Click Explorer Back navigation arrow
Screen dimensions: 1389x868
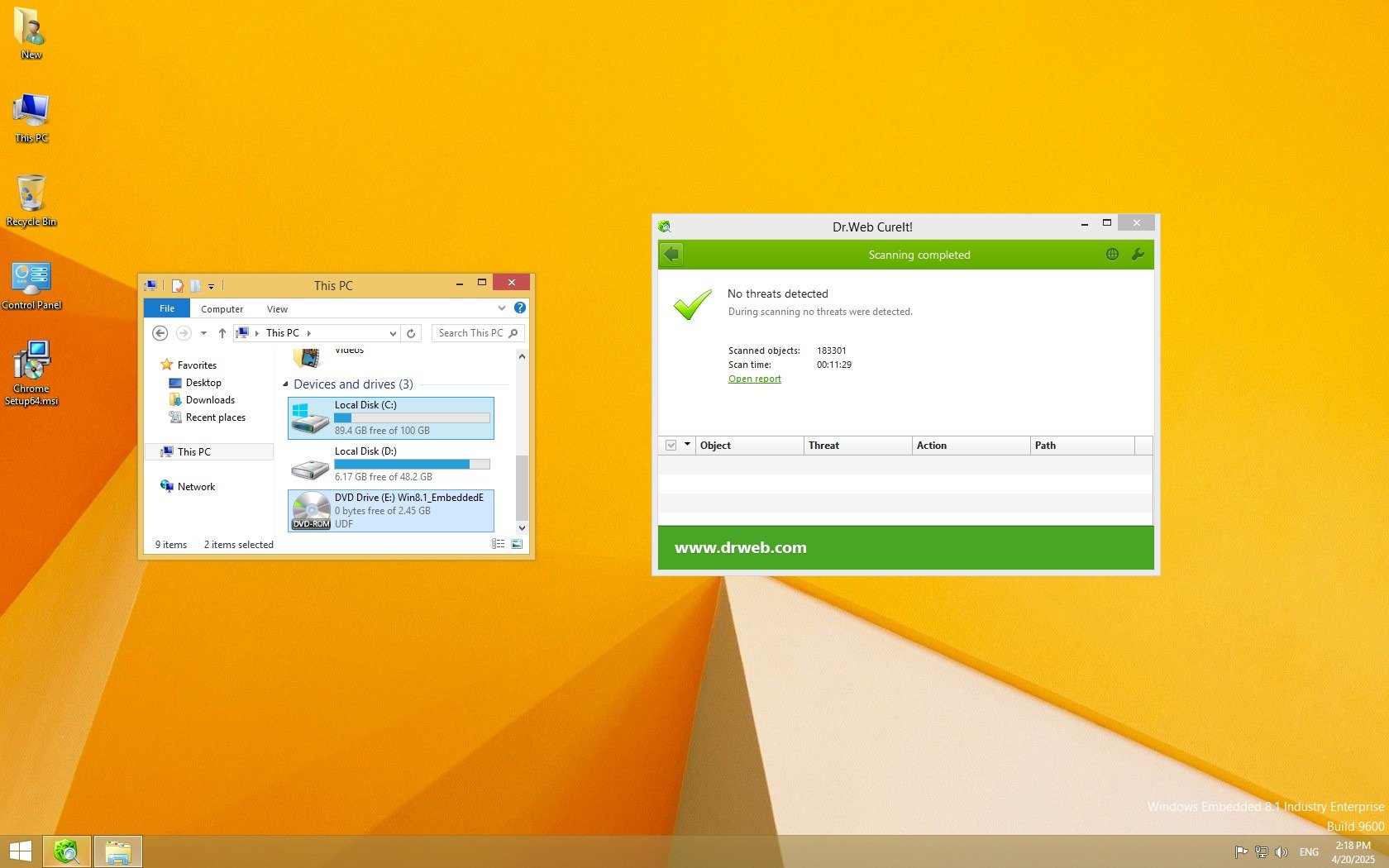[x=160, y=333]
